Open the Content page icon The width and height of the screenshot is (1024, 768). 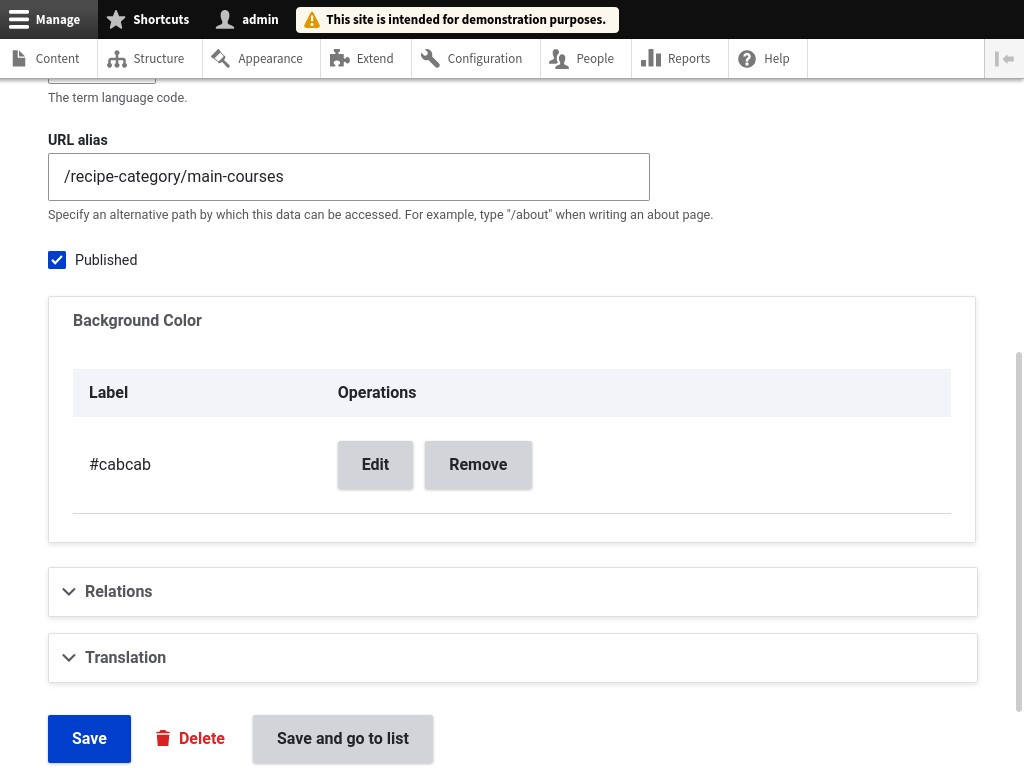(x=19, y=59)
